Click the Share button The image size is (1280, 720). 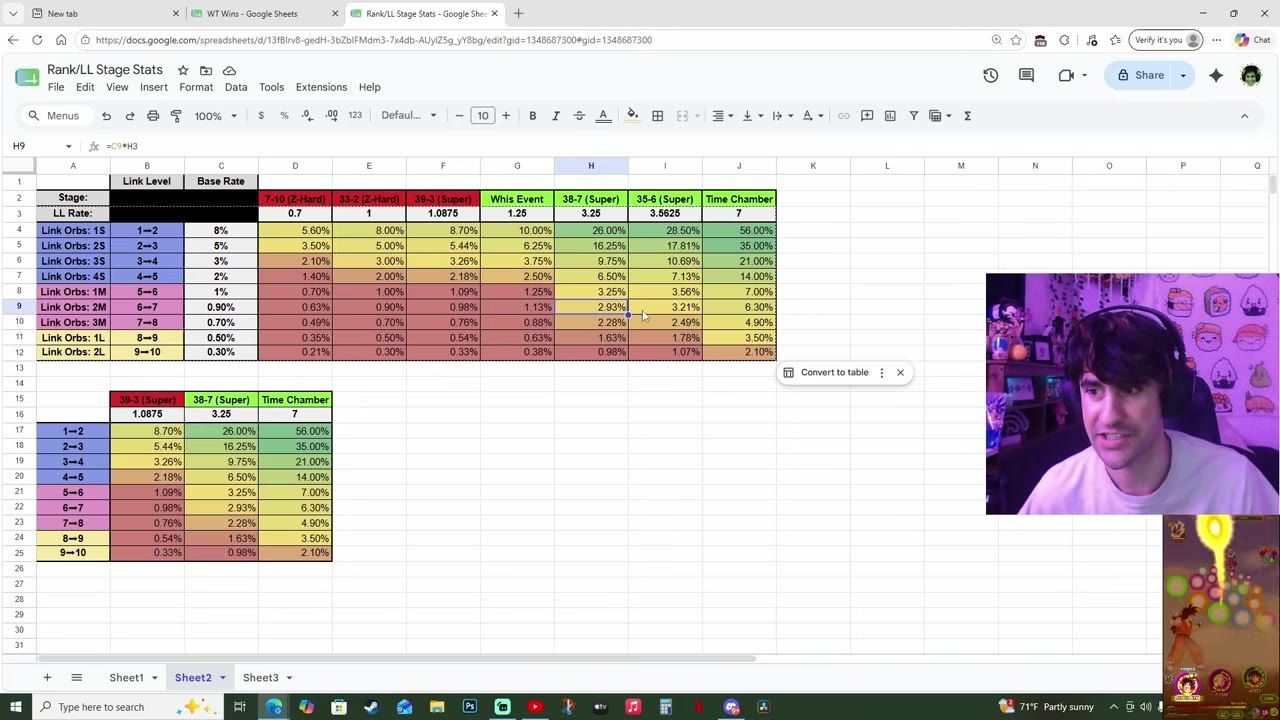(x=1140, y=75)
